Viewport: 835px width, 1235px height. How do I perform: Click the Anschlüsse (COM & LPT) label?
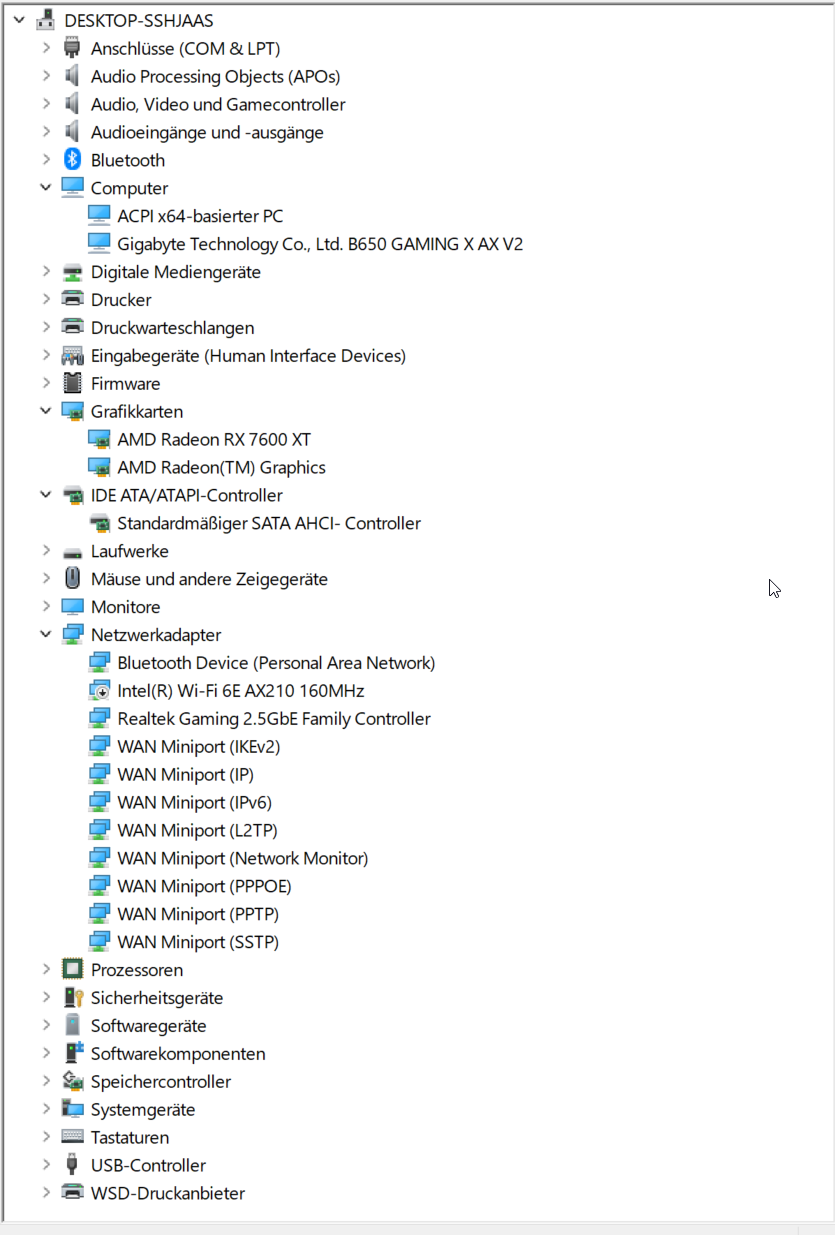tap(185, 48)
